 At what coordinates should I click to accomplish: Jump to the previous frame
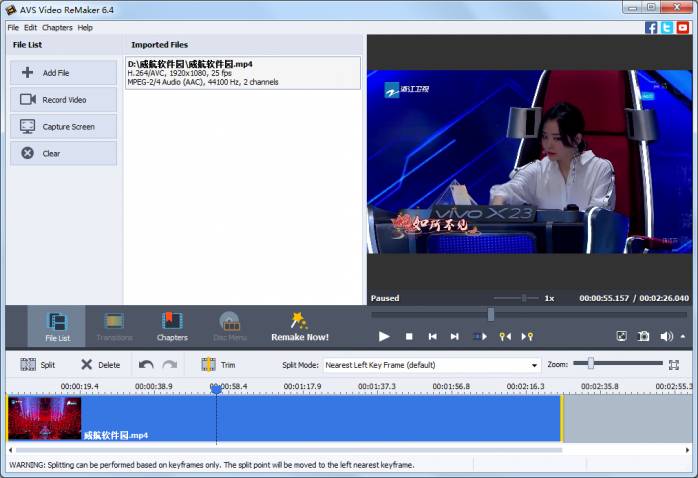(432, 337)
